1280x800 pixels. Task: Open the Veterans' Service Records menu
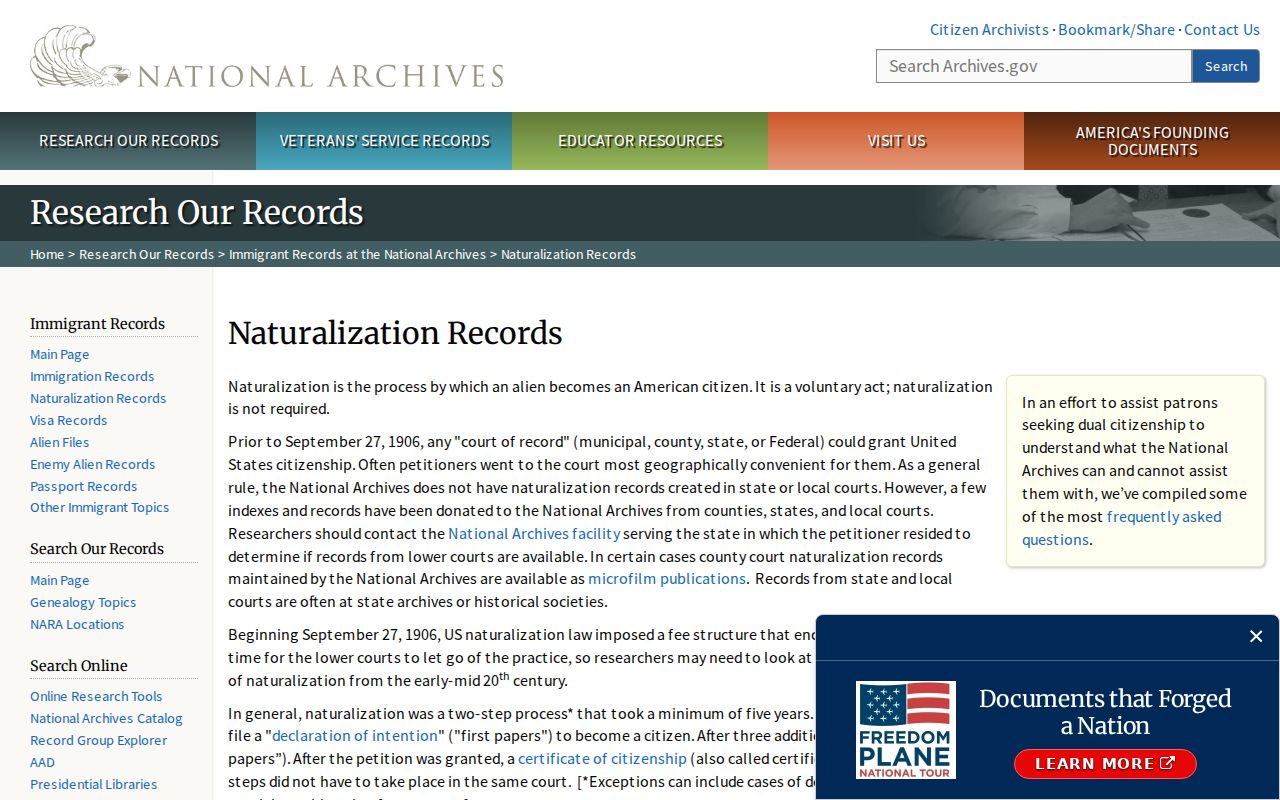[384, 141]
